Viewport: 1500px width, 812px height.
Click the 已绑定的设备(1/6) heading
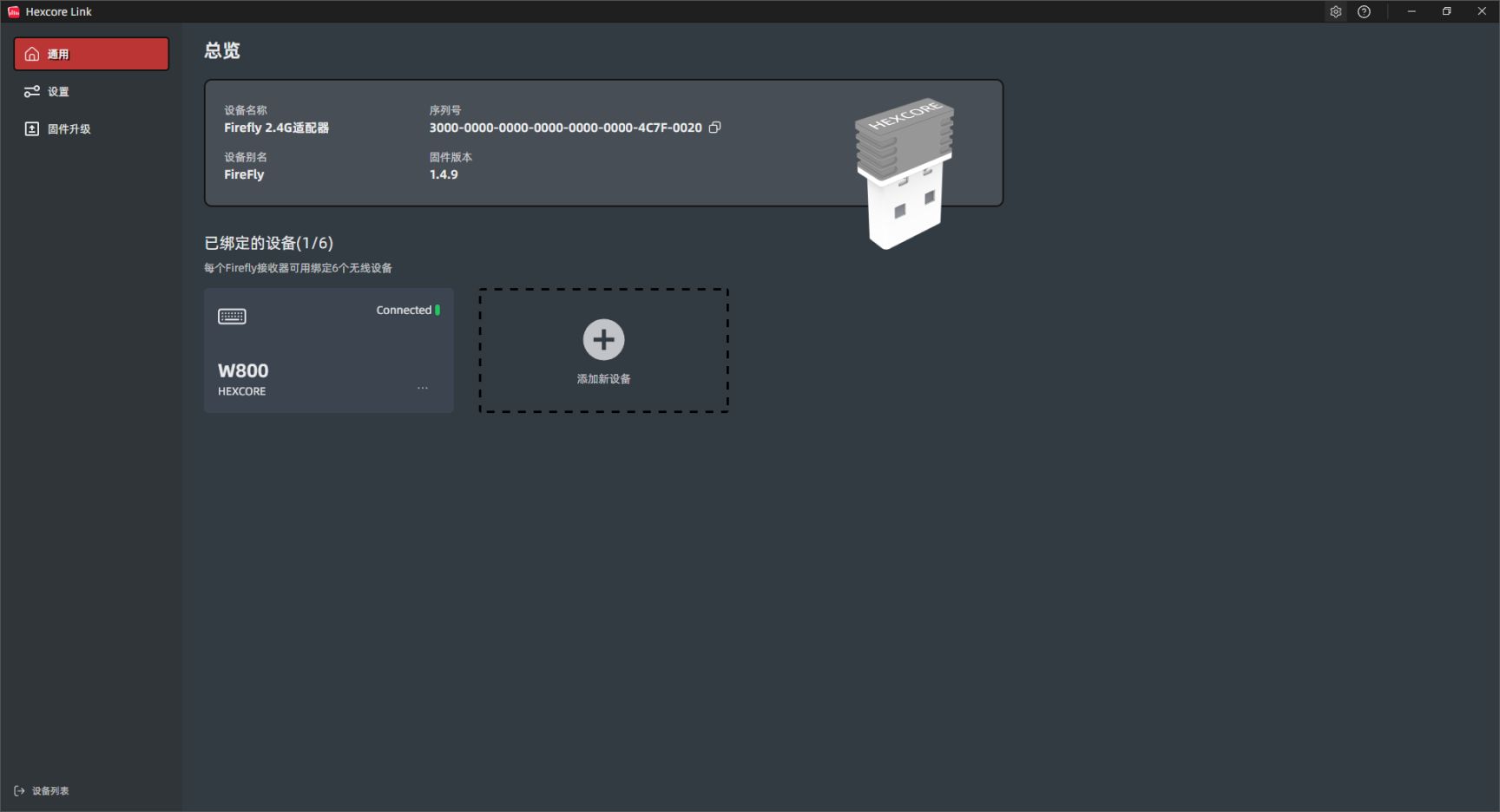click(268, 243)
